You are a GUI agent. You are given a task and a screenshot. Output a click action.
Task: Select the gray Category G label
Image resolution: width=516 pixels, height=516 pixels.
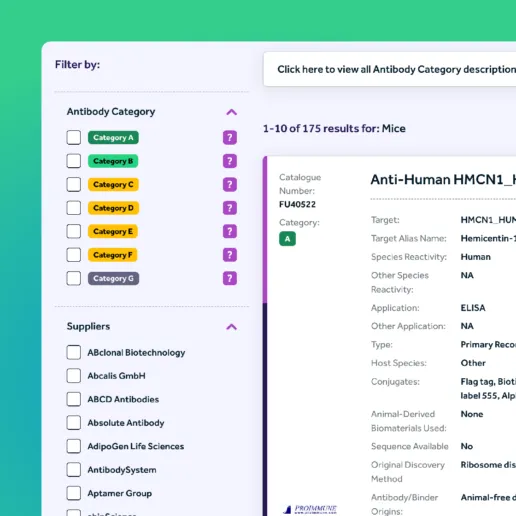(113, 278)
